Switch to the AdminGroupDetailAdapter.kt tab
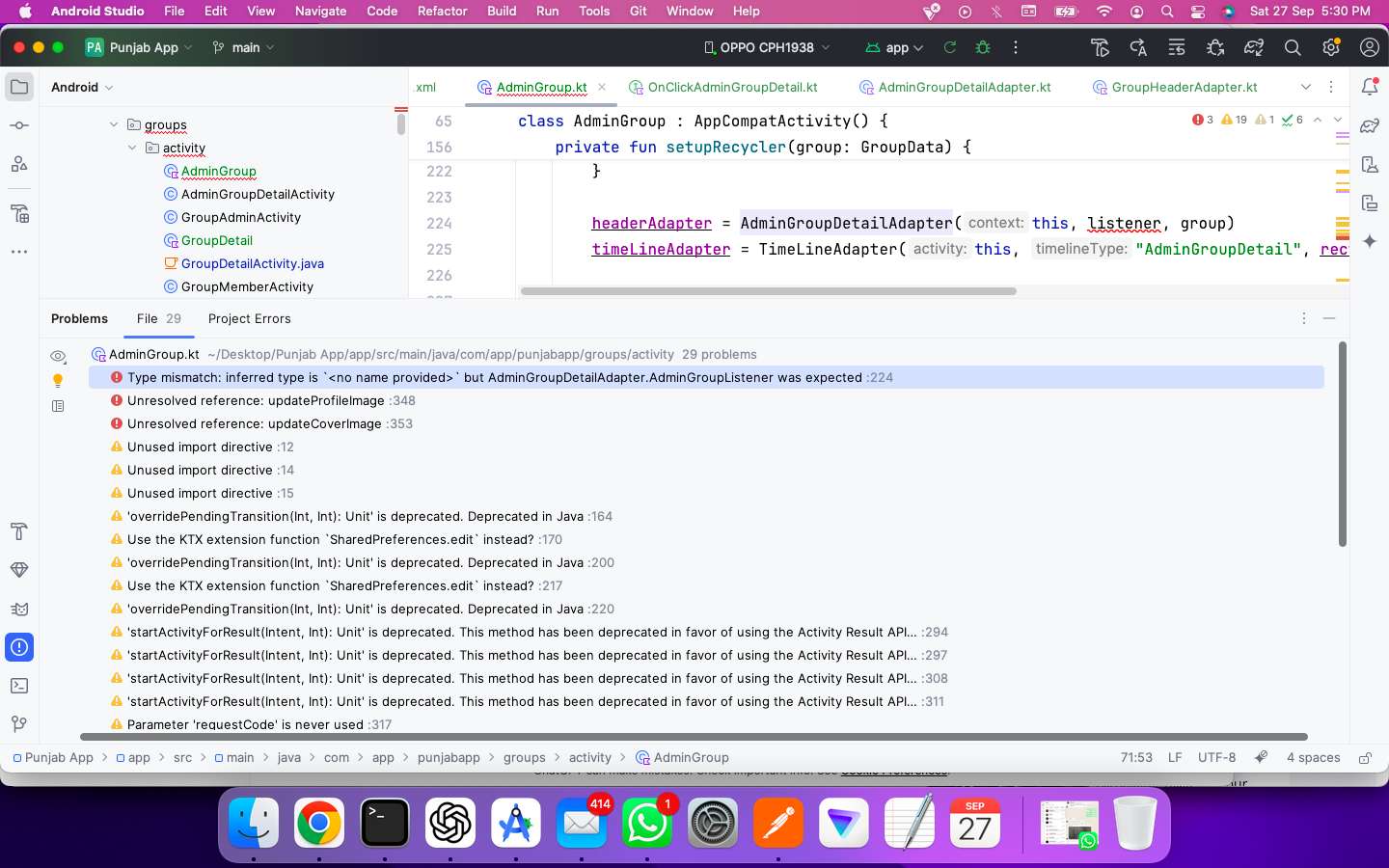This screenshot has height=868, width=1389. pyautogui.click(x=955, y=87)
